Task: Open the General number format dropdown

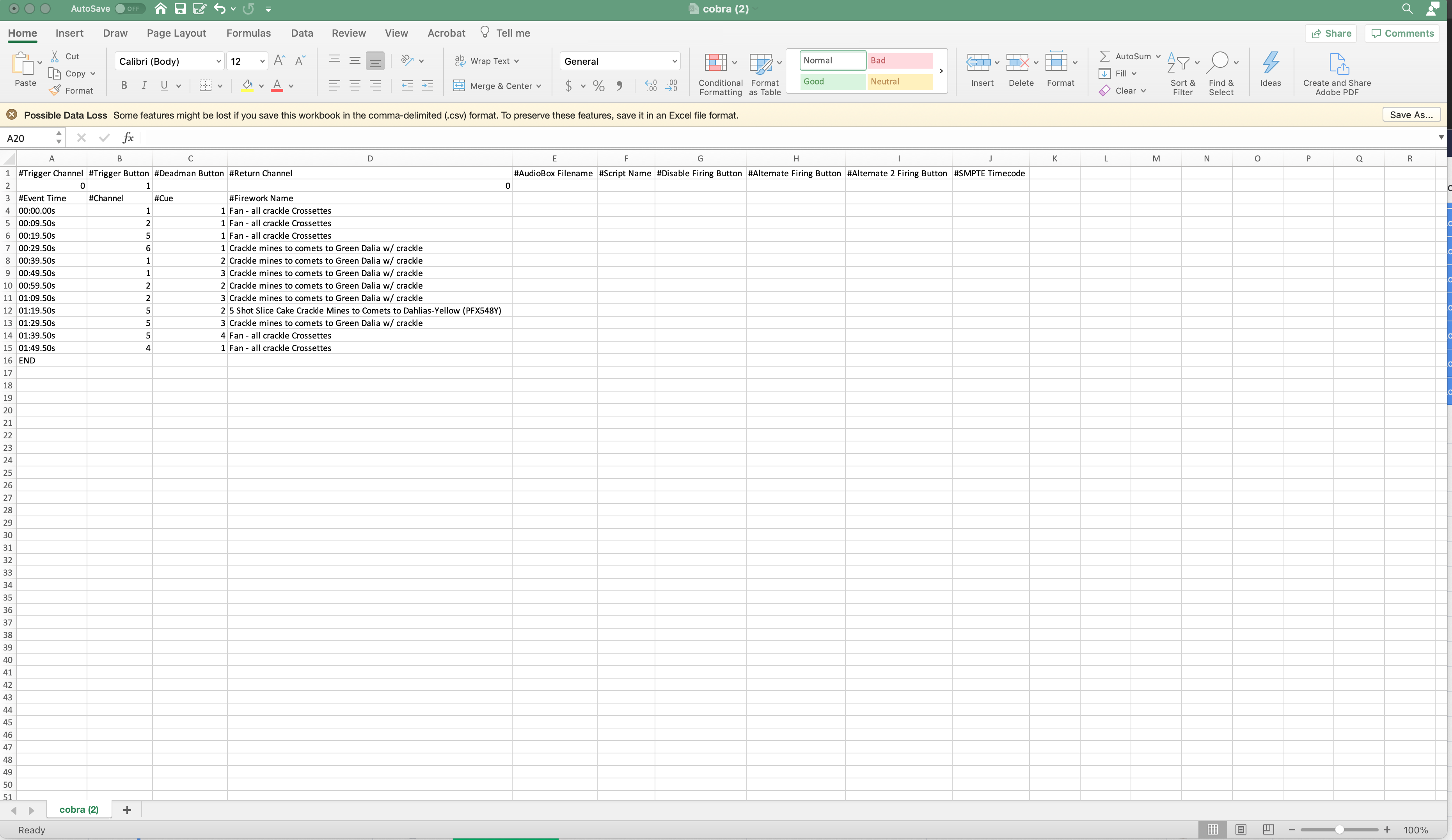Action: 675,61
